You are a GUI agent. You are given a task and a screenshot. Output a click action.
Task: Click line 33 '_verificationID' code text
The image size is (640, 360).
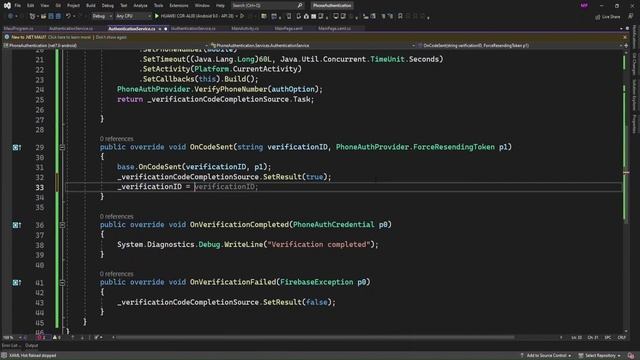[149, 187]
